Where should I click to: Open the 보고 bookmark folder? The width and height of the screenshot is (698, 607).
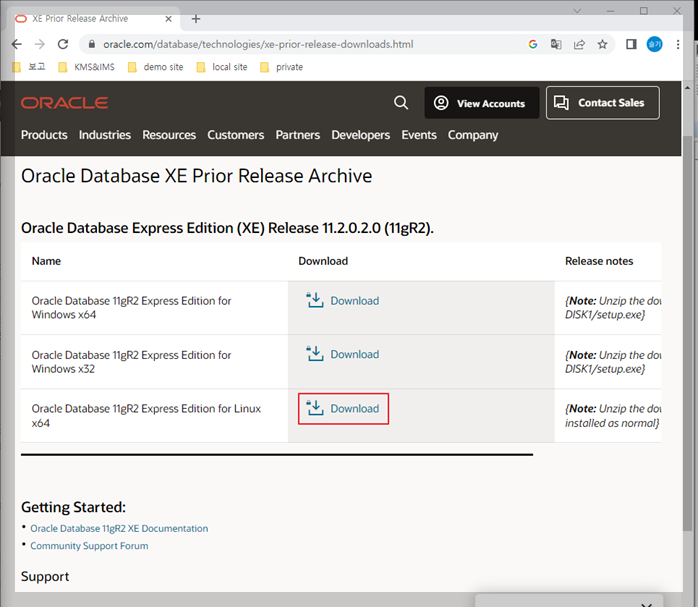29,67
